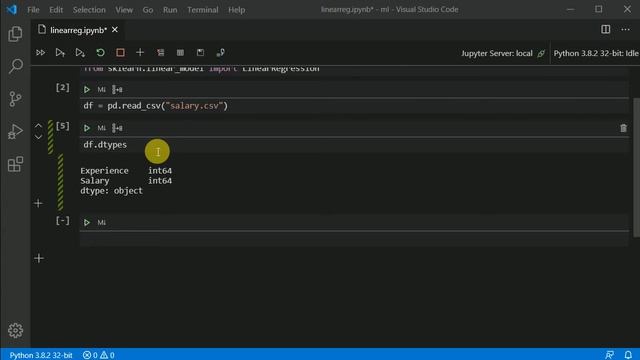Open More Actions ellipsis menu
The image size is (640, 360).
point(625,29)
